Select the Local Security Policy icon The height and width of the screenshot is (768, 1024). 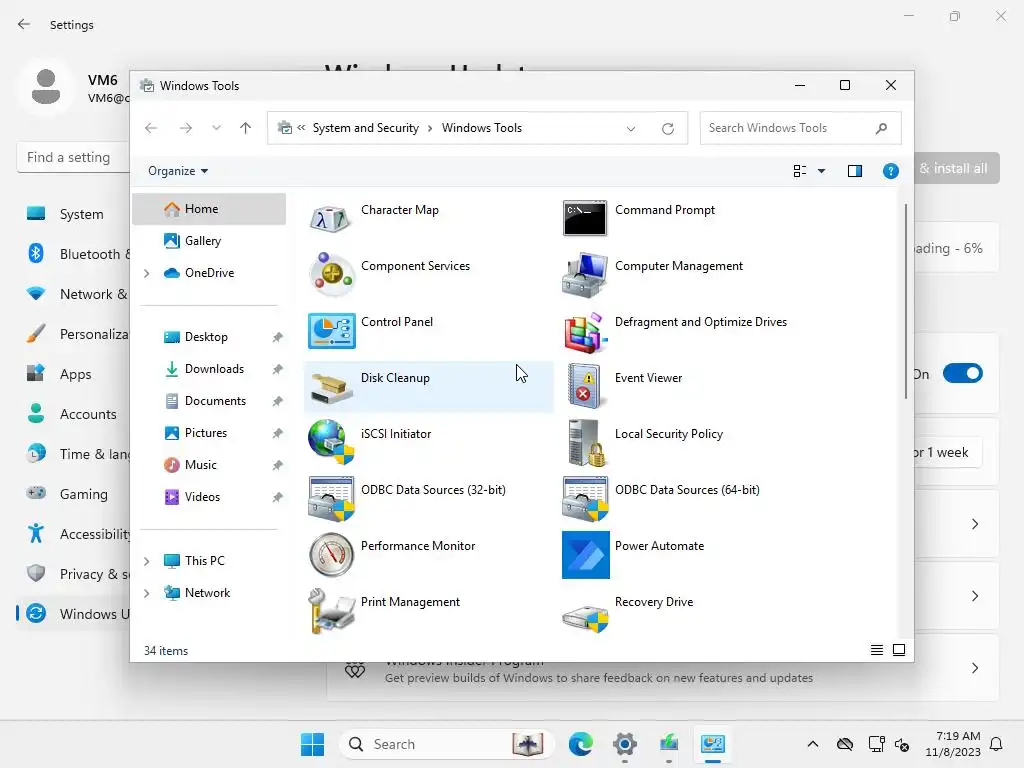tap(586, 443)
